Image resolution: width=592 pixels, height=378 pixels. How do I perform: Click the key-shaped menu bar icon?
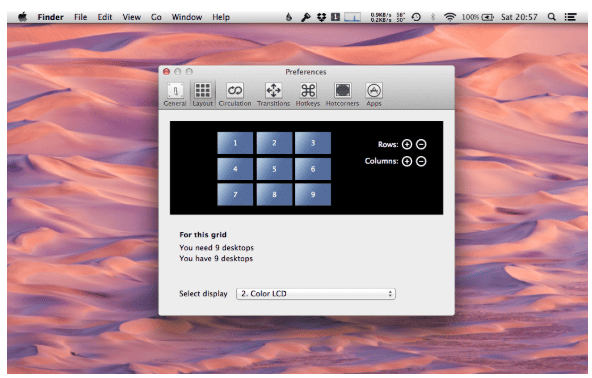click(x=305, y=17)
